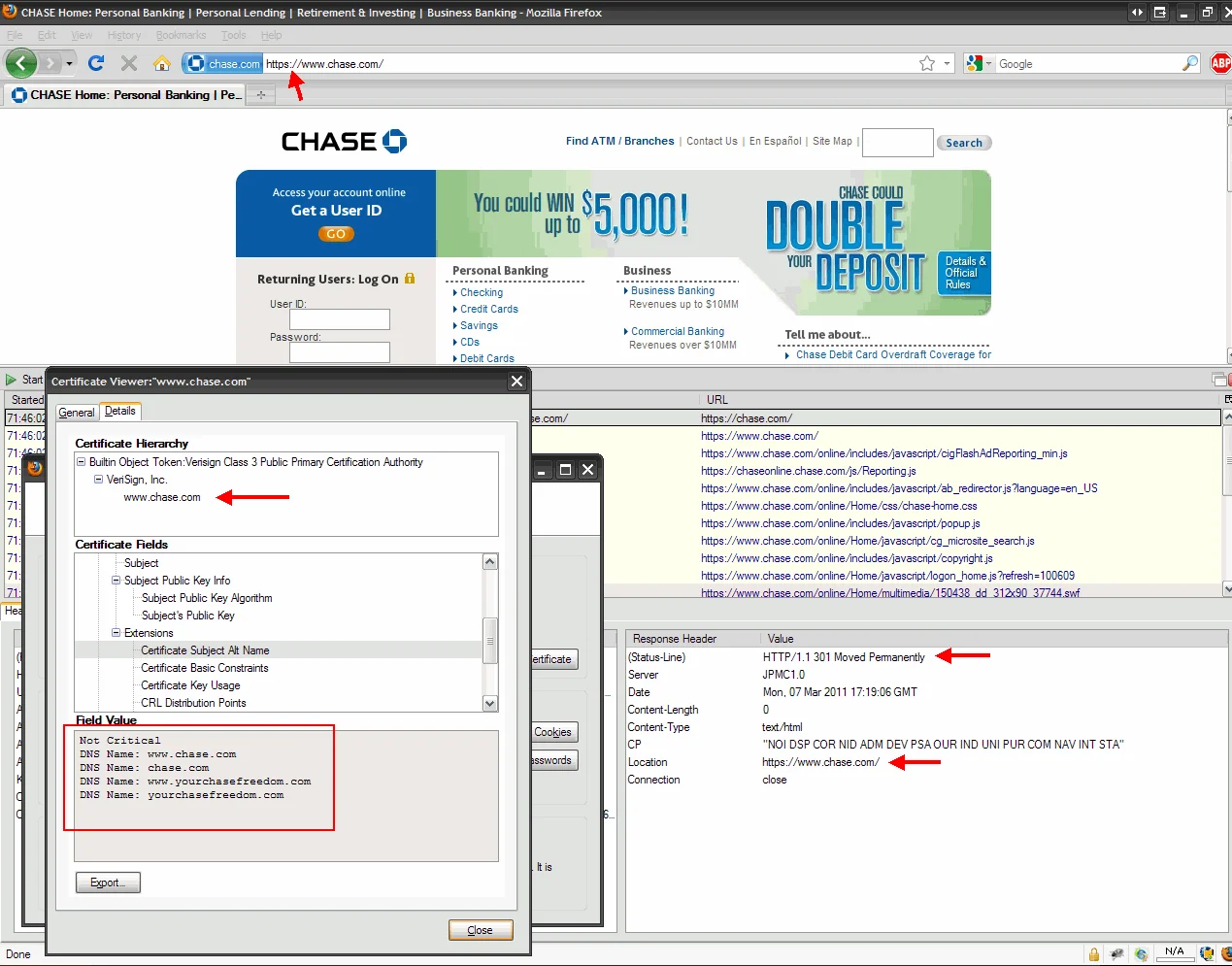This screenshot has height=966, width=1232.
Task: Click the N/A indicator in status bar
Action: pos(1175,952)
